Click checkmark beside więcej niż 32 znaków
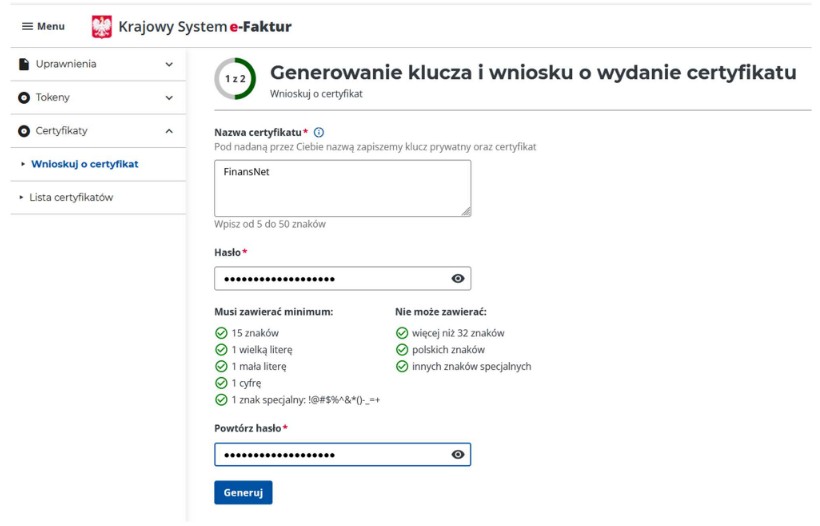 point(402,333)
